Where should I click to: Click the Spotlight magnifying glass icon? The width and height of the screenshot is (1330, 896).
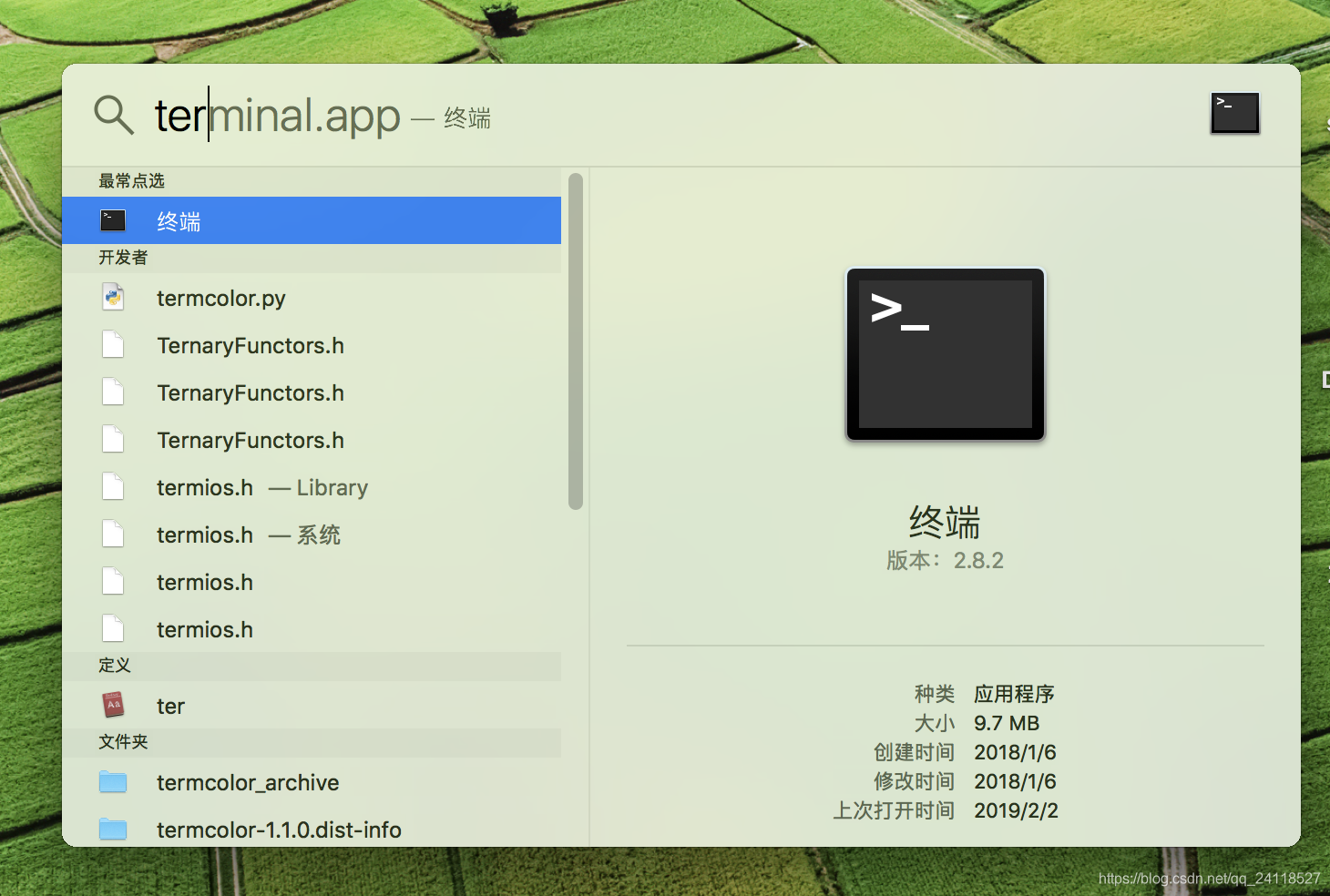114,115
